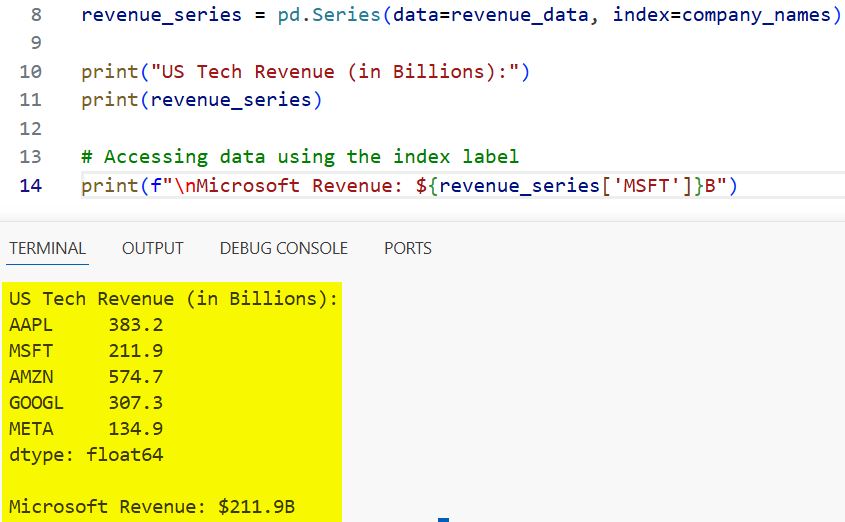Click the AMZN 574.7 terminal row

pyautogui.click(x=86, y=377)
